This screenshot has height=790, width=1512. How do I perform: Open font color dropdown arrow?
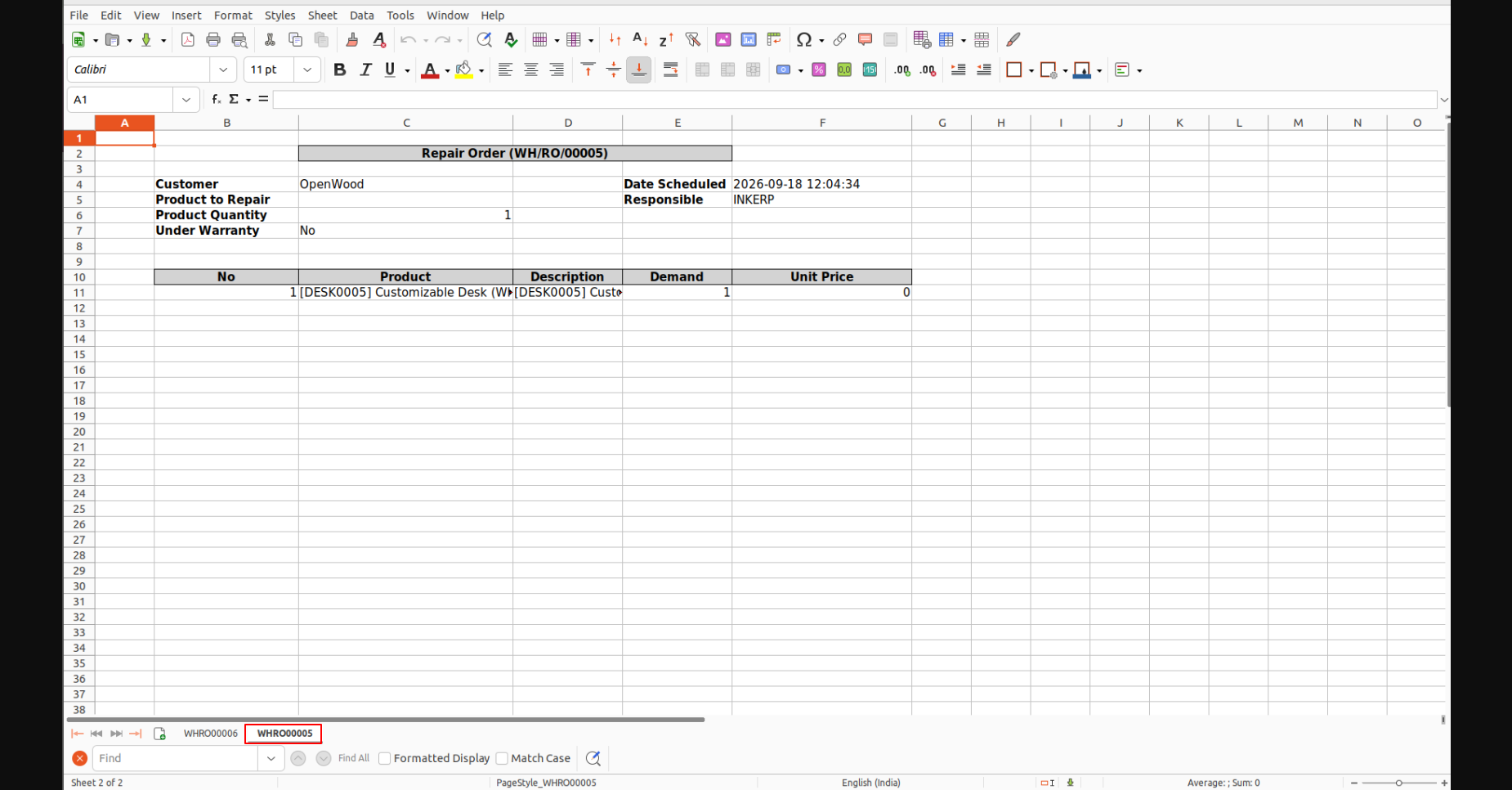pyautogui.click(x=447, y=70)
